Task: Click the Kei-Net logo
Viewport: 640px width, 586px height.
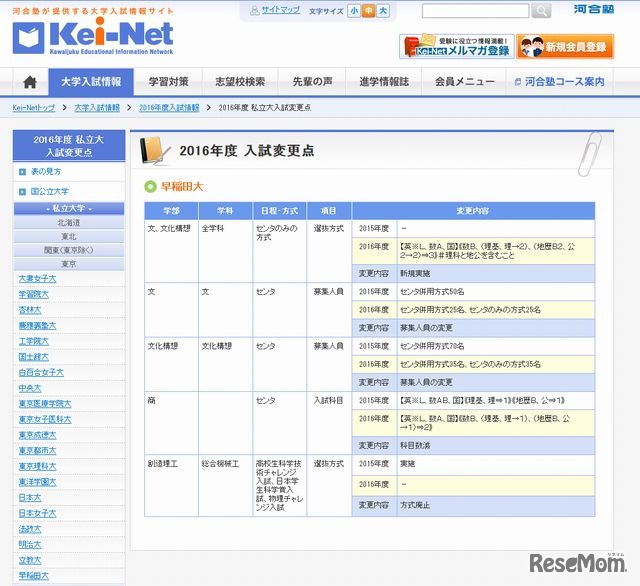Action: coord(93,38)
